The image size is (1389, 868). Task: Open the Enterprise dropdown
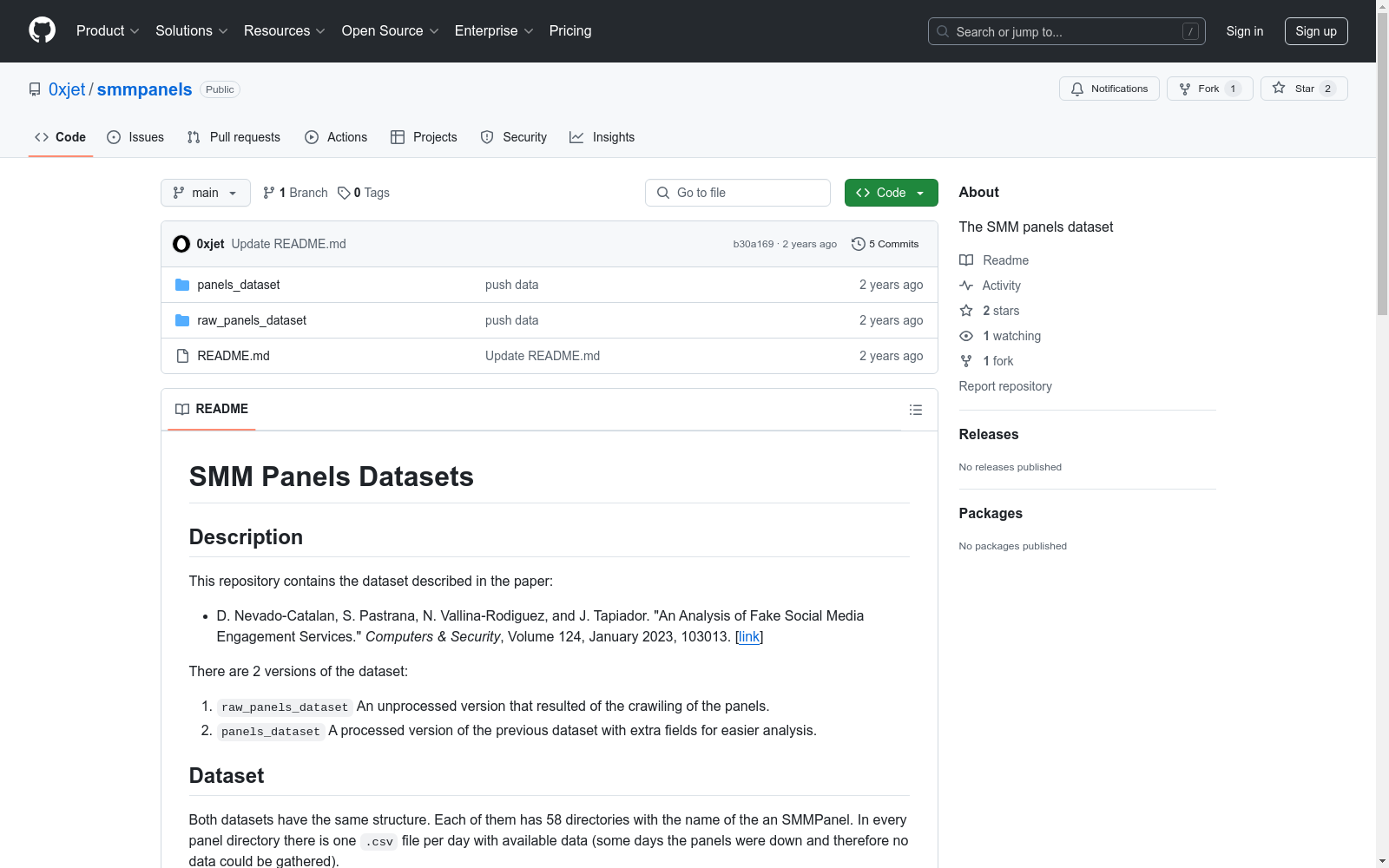pos(494,30)
